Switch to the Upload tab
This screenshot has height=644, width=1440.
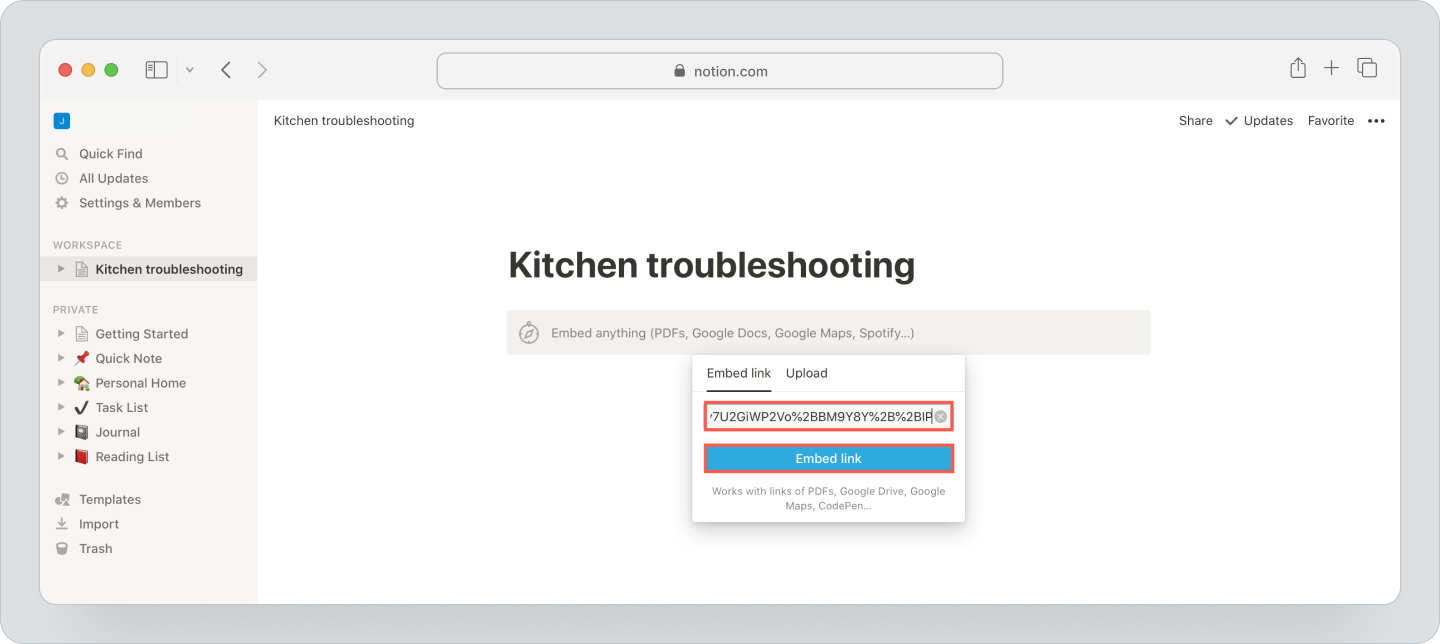[806, 373]
